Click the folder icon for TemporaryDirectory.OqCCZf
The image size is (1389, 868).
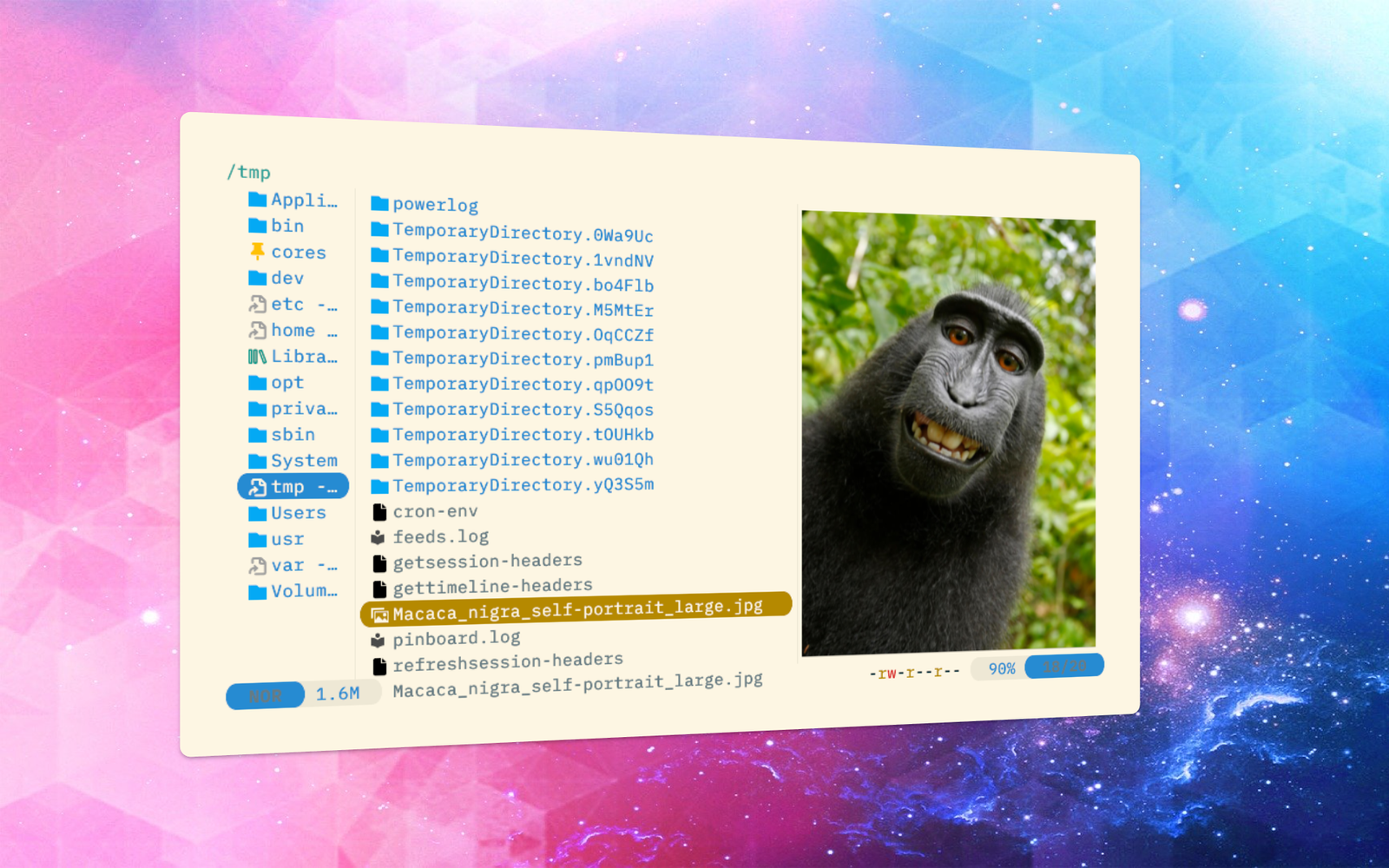(379, 332)
